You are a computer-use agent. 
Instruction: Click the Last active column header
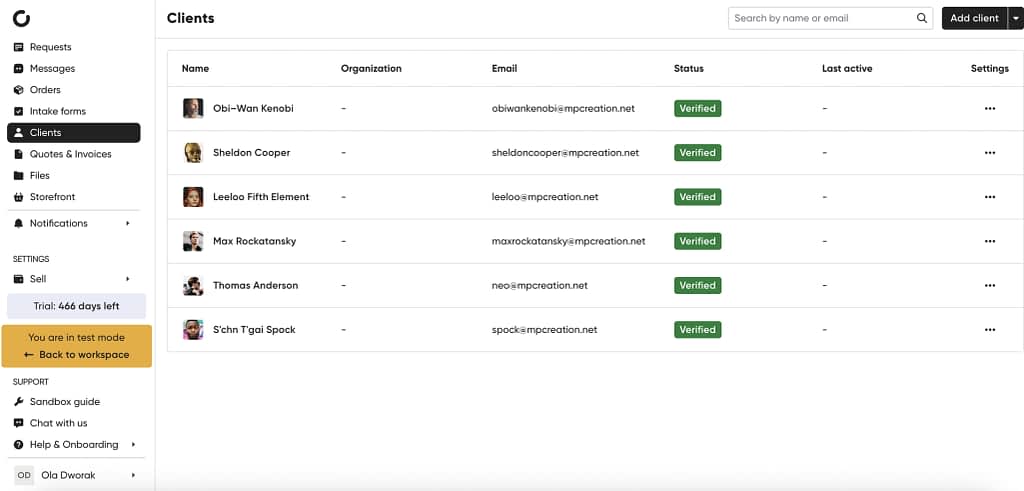click(847, 69)
